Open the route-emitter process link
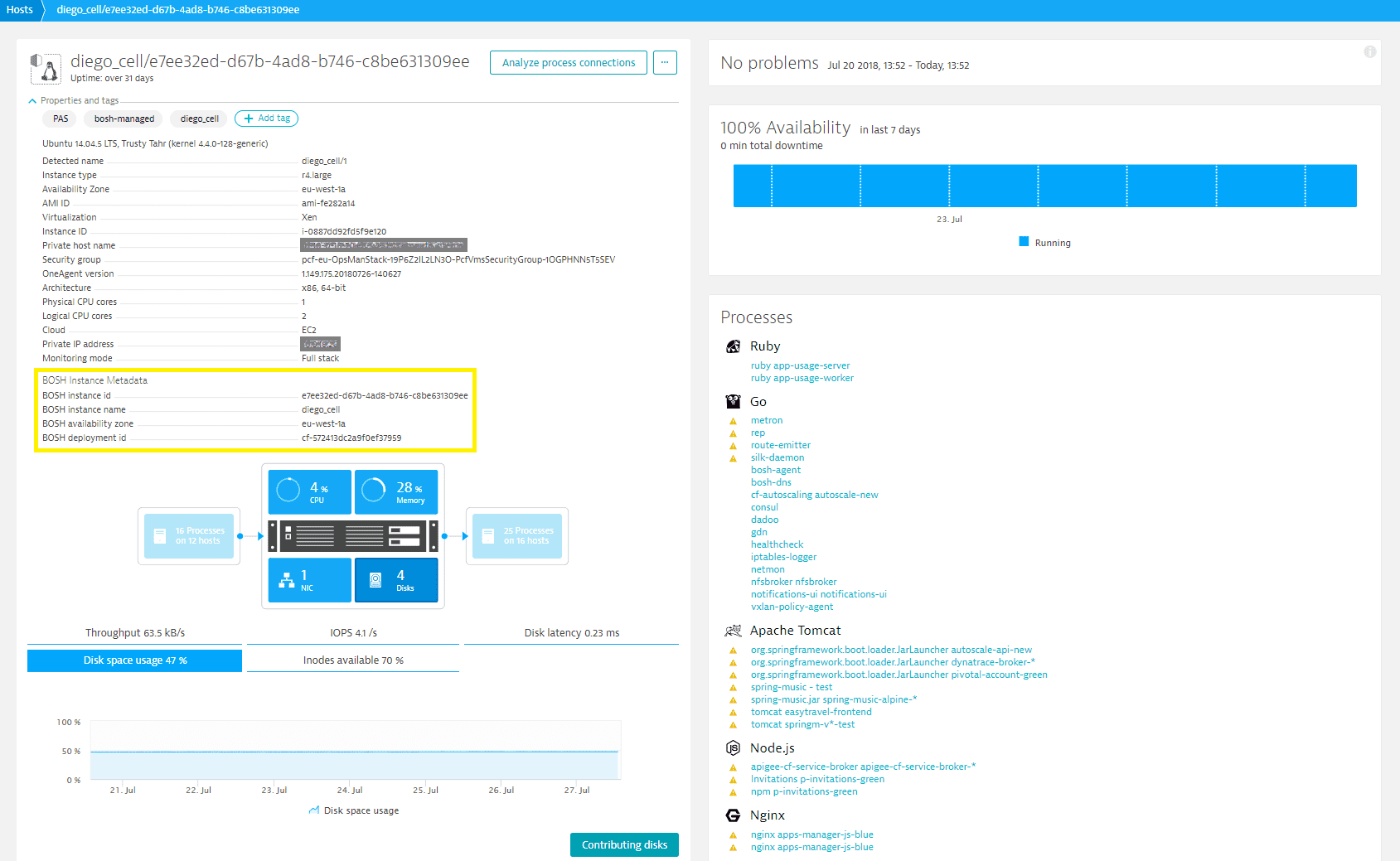The width and height of the screenshot is (1400, 861). point(781,445)
